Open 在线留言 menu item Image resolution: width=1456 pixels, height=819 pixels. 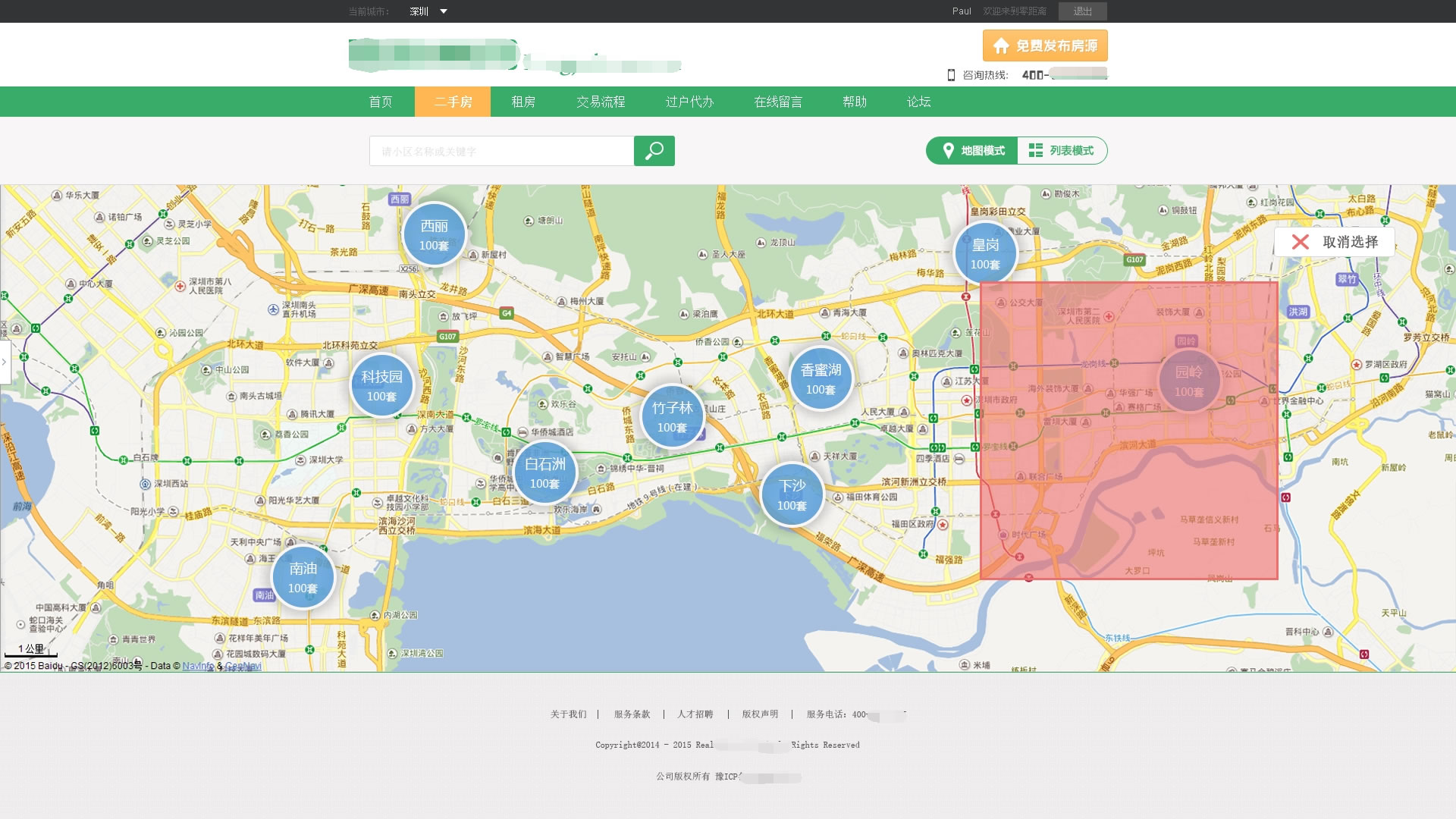778,102
